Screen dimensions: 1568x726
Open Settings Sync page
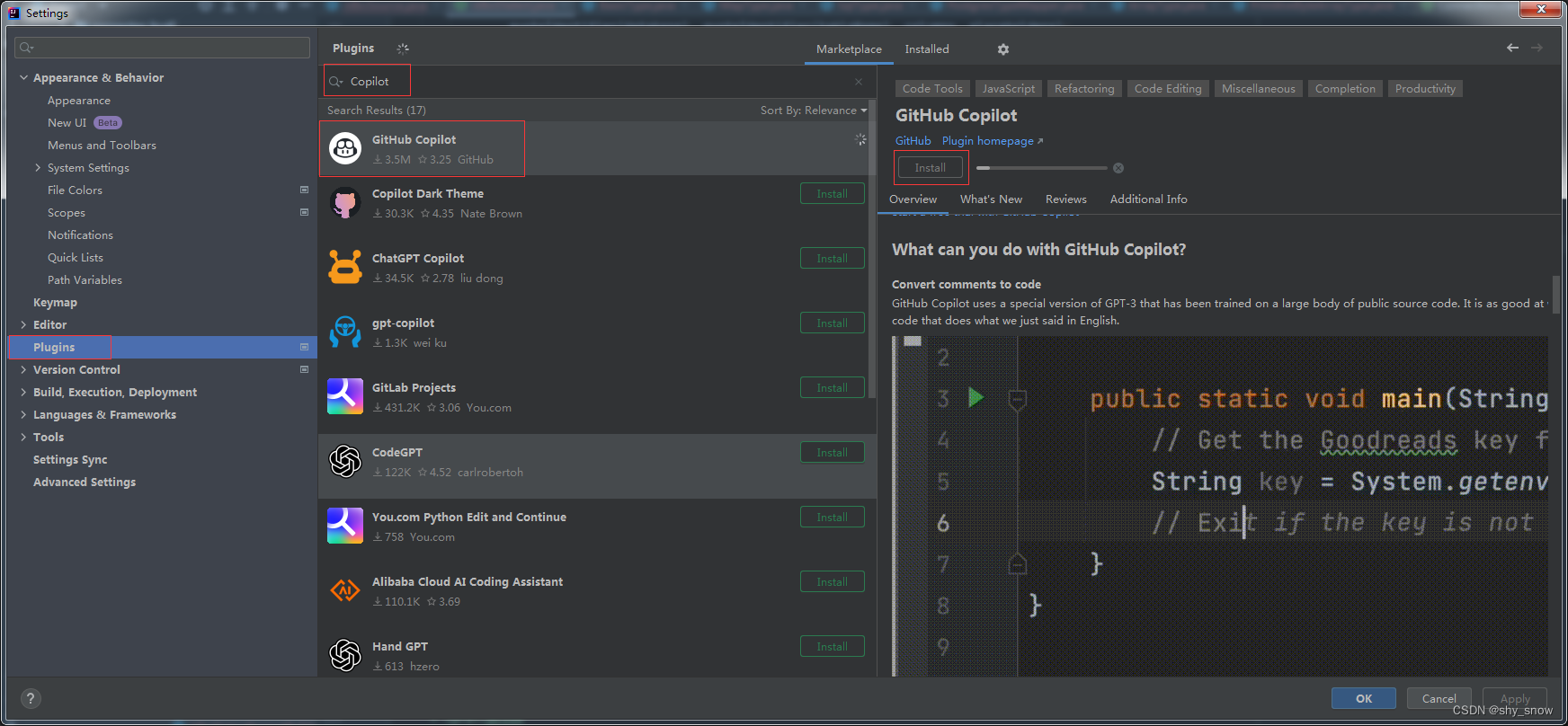tap(70, 459)
